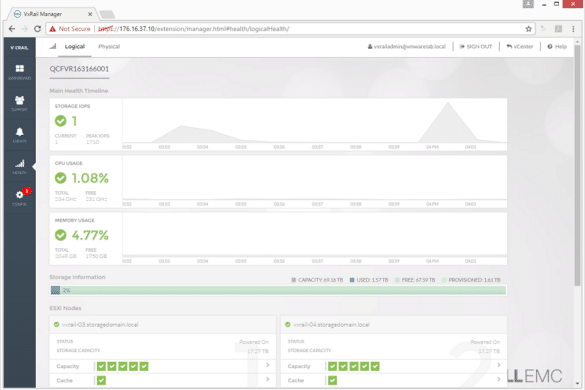Click the browser forward arrow
This screenshot has height=390, width=585.
click(x=25, y=29)
